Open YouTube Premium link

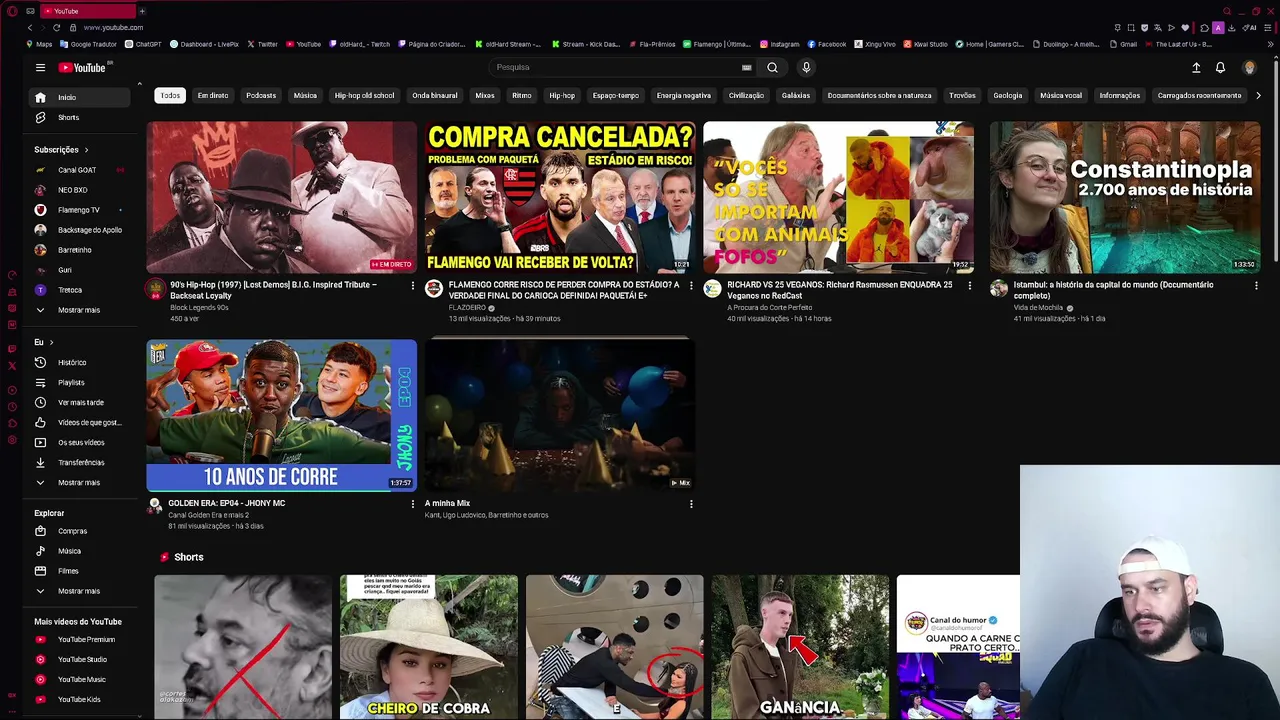point(80,639)
